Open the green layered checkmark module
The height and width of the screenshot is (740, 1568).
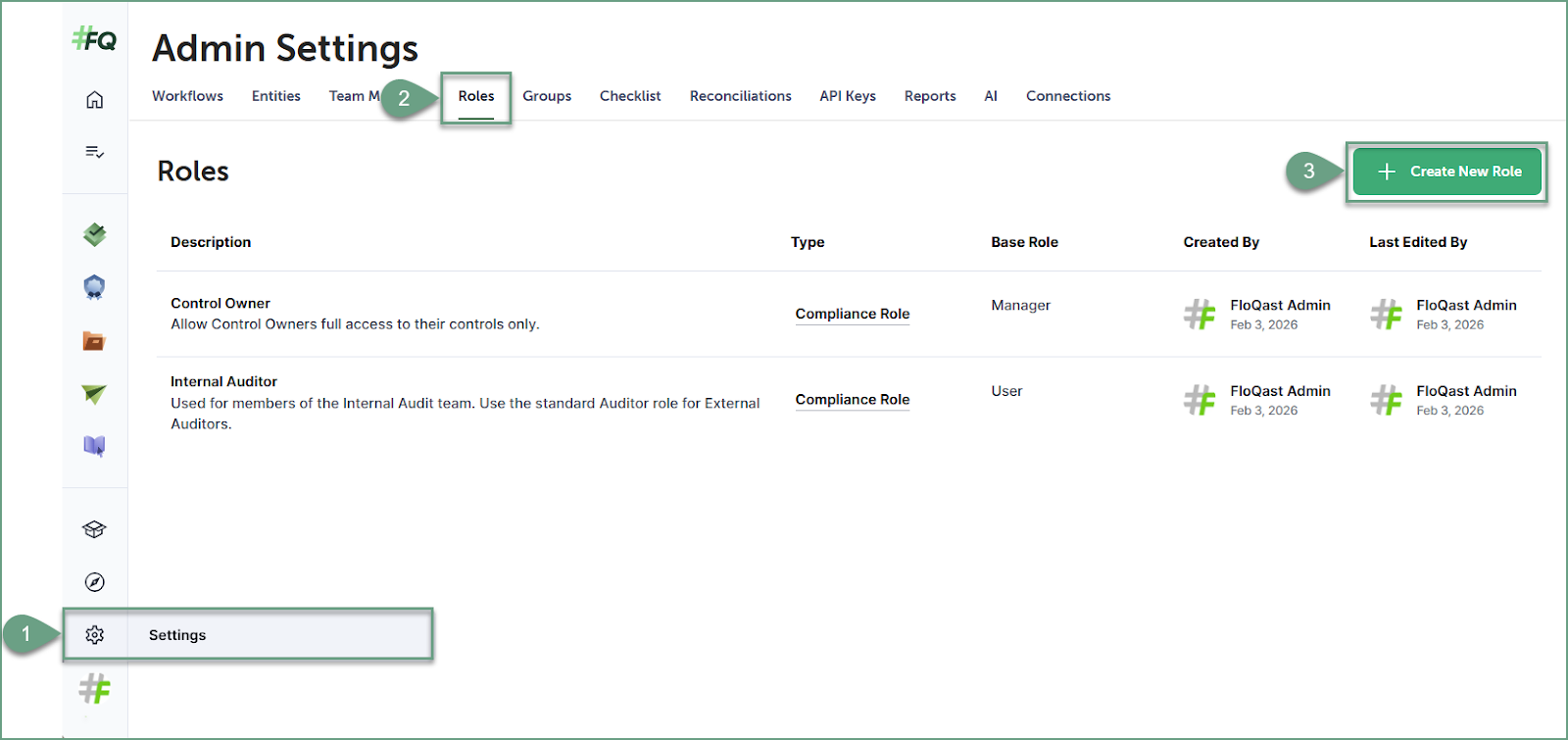(x=94, y=234)
